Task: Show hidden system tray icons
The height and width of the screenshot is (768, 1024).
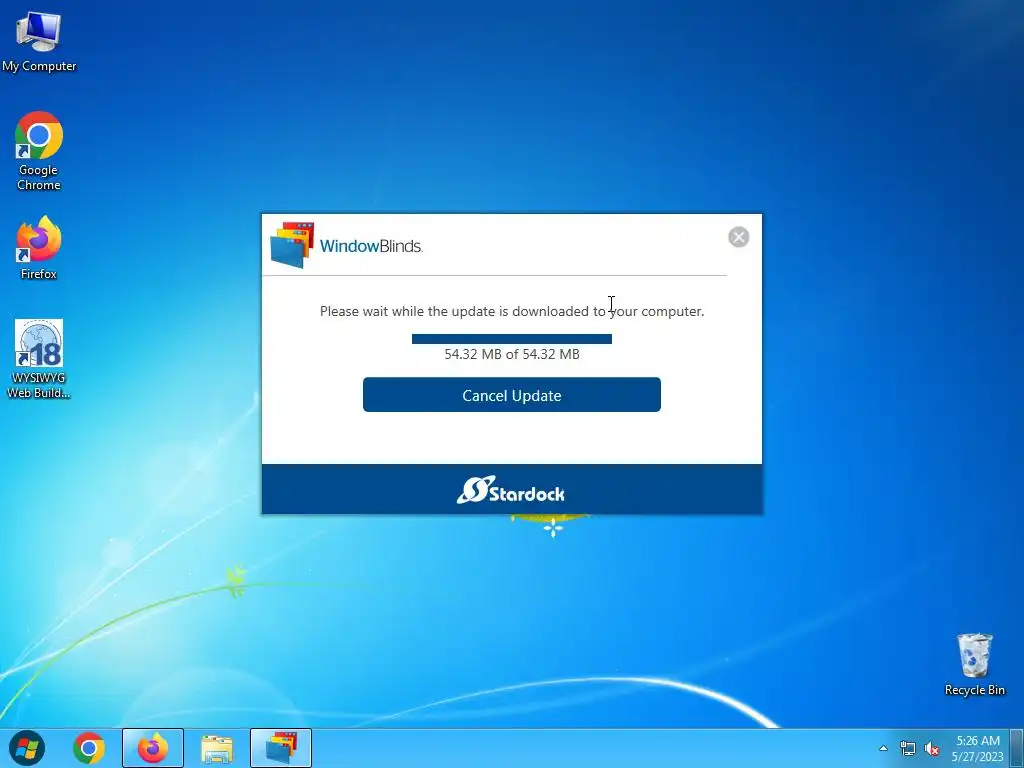Action: [884, 748]
